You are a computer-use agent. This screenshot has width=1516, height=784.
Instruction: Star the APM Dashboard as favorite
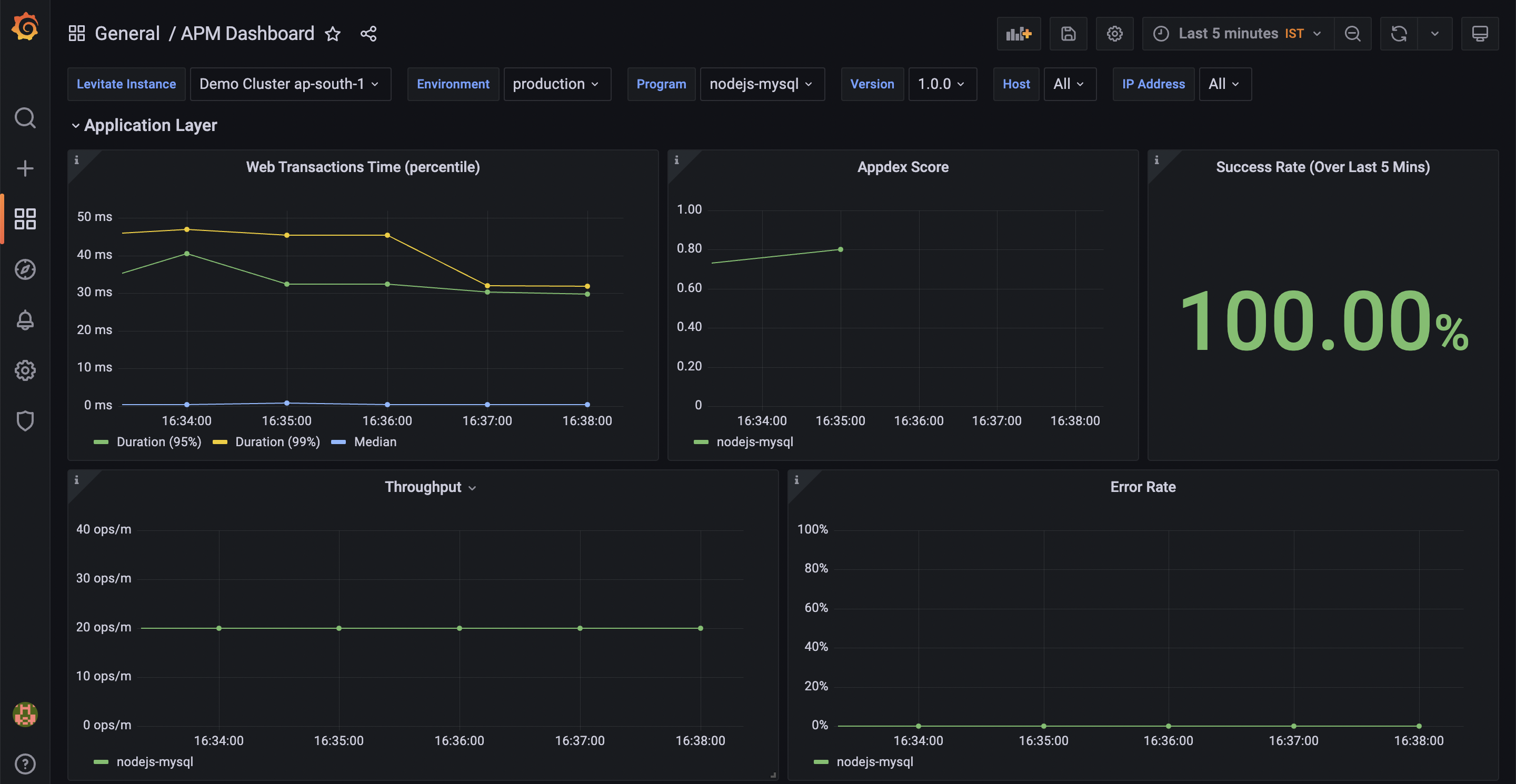[333, 34]
